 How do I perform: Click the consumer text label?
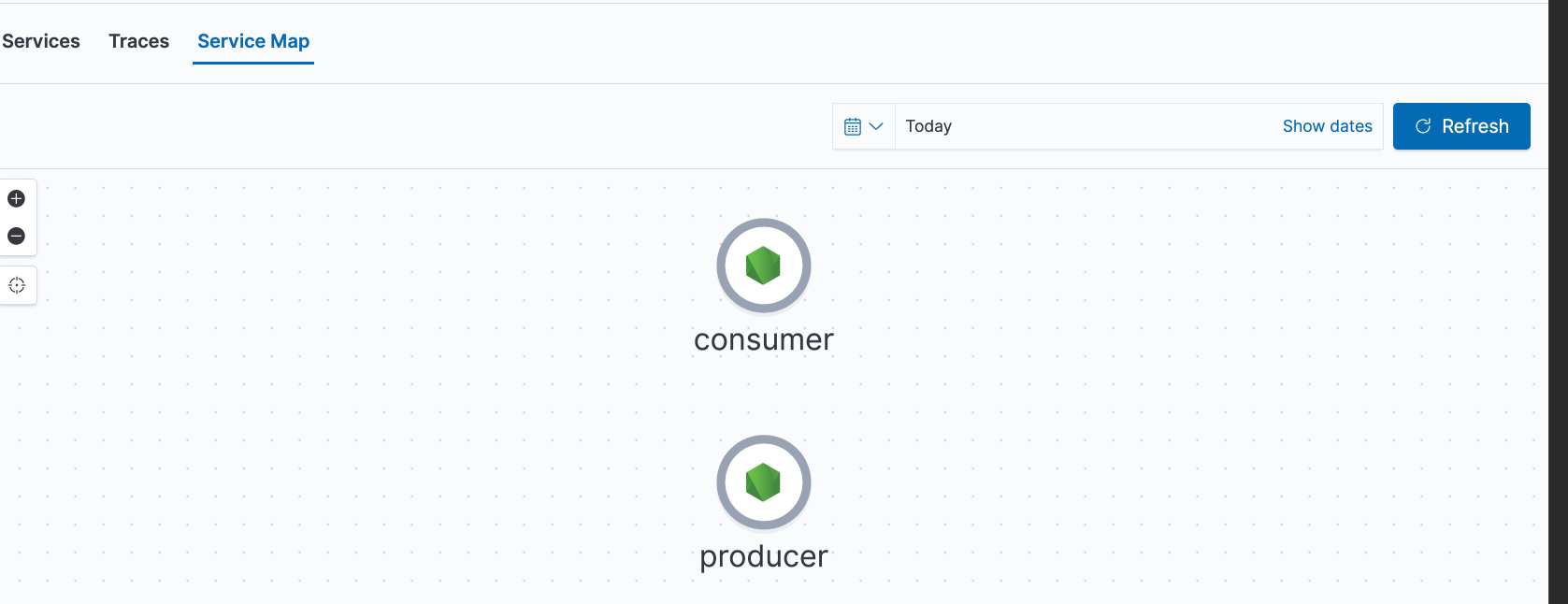[763, 339]
